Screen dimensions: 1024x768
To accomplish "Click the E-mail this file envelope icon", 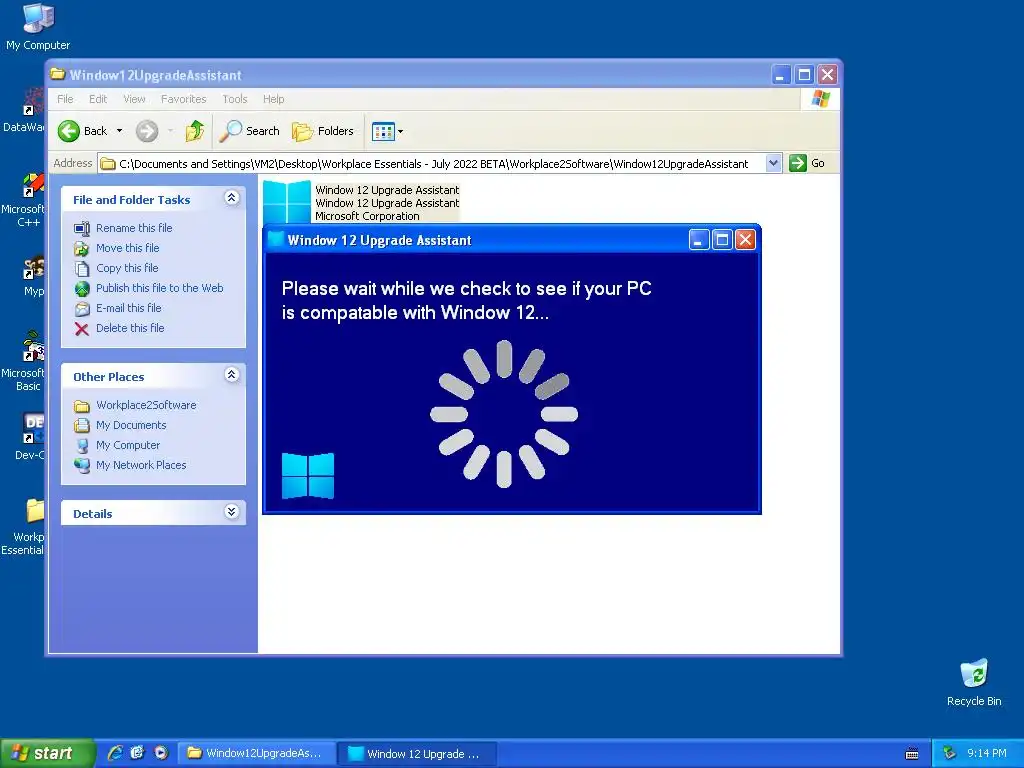I will (82, 308).
